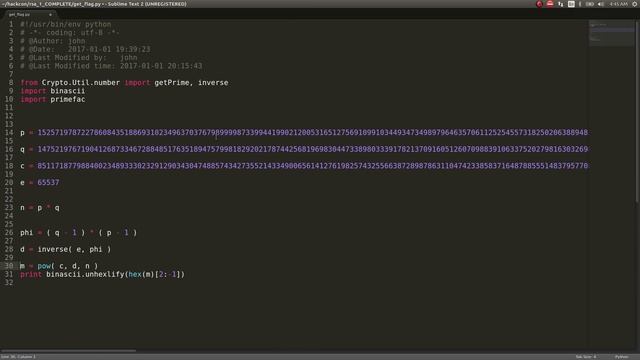The height and width of the screenshot is (360, 640).
Task: Click '@Last Modified by: john' comment
Action: tap(79, 58)
